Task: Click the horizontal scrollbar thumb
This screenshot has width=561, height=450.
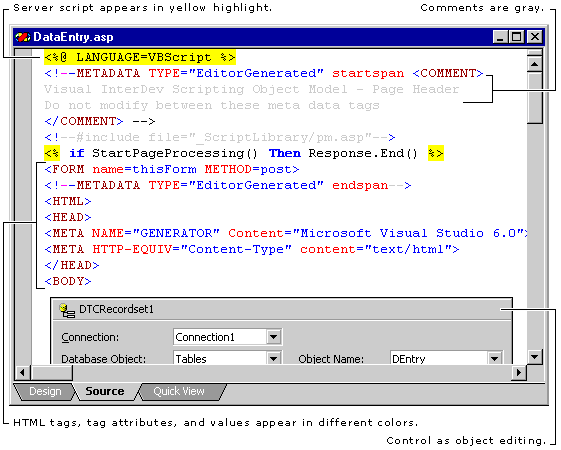Action: pos(52,373)
